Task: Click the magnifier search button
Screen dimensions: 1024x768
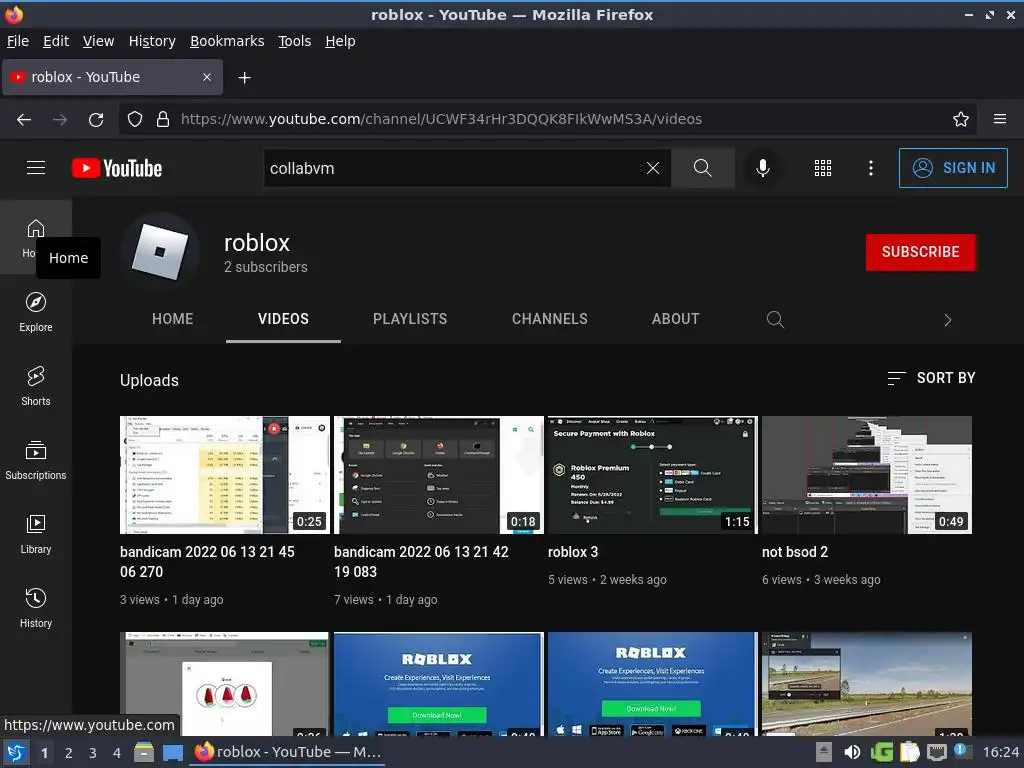Action: 703,168
